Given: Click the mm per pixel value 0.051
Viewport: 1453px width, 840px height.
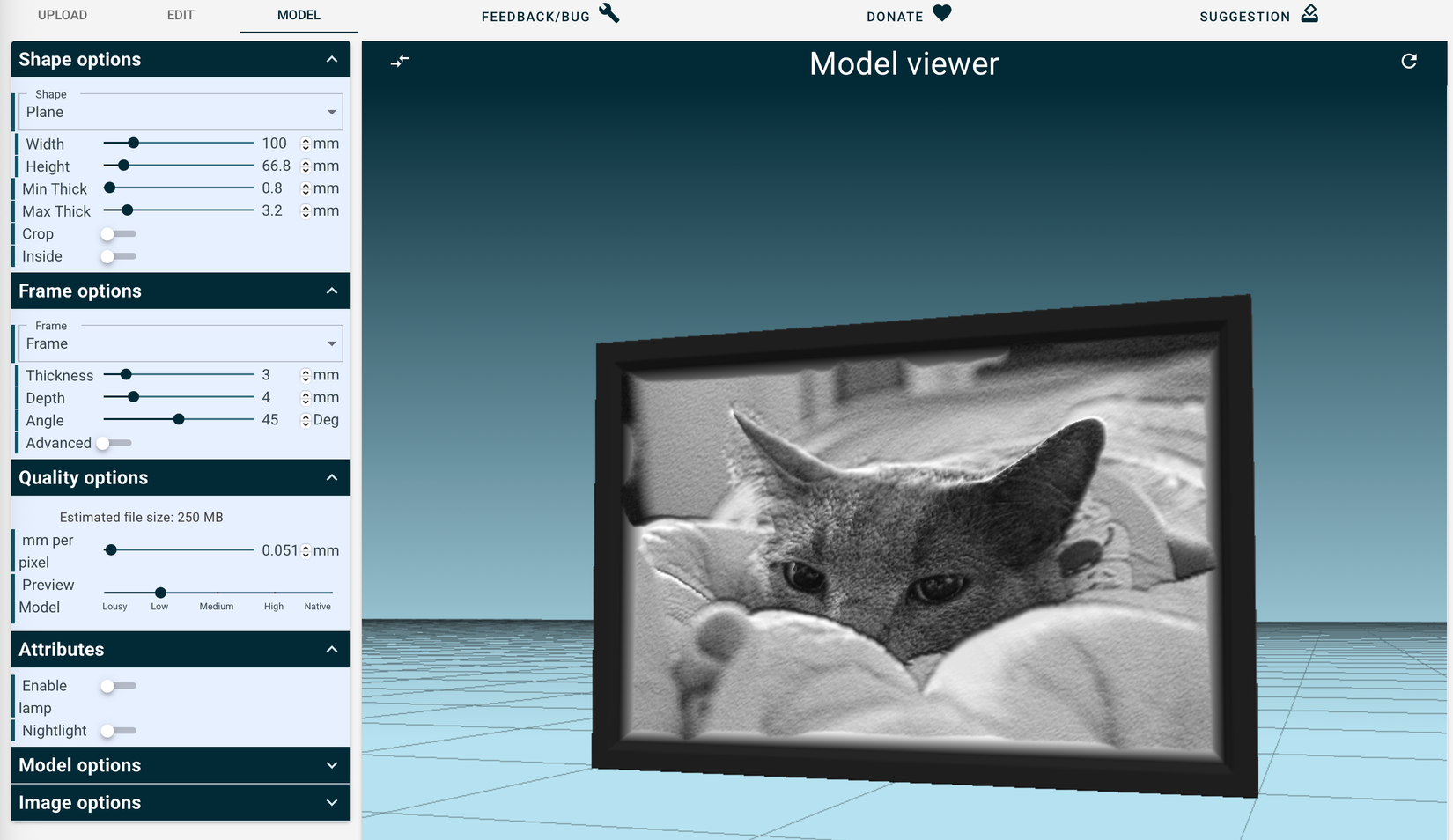Looking at the screenshot, I should 280,550.
